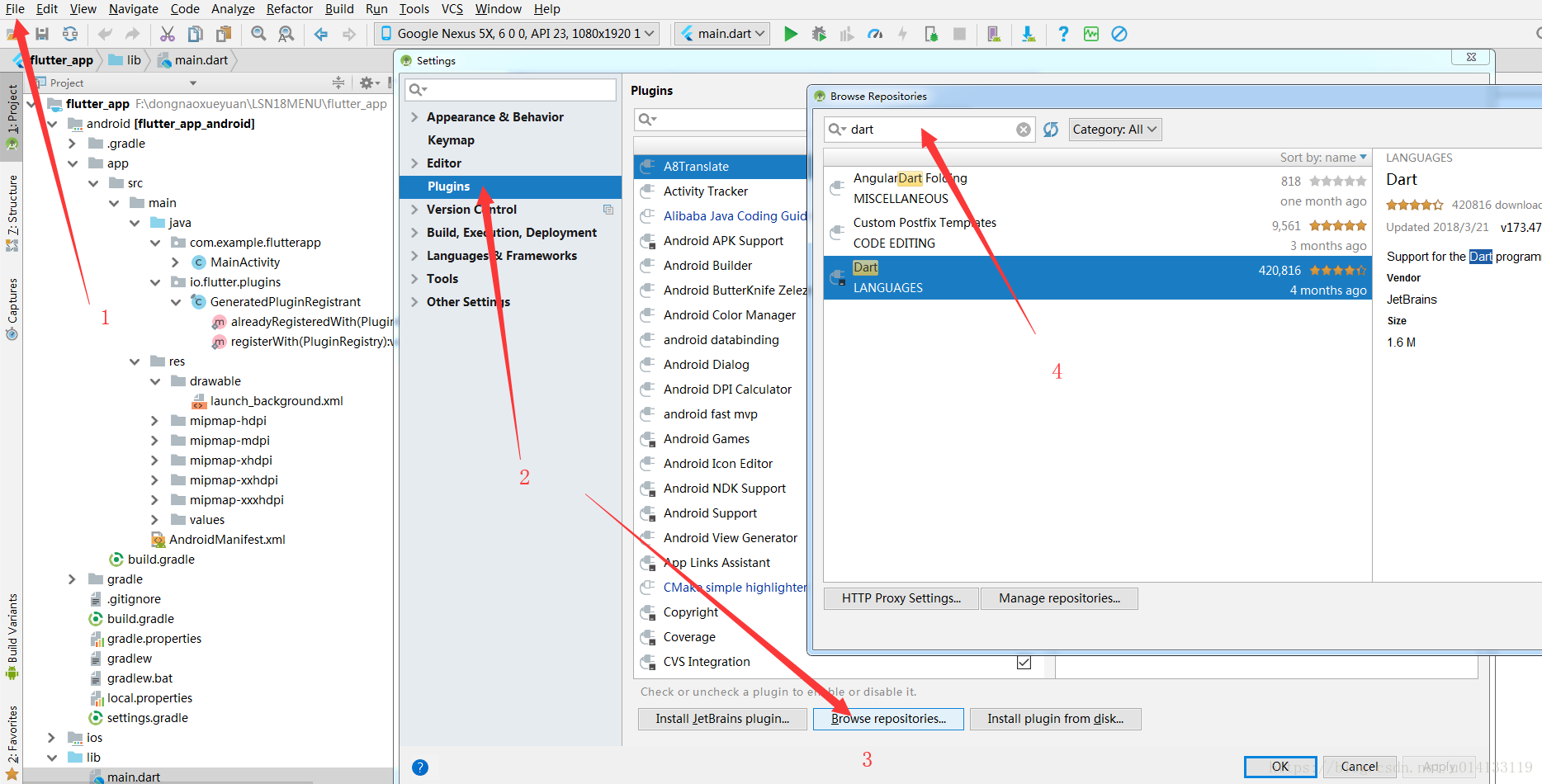Screen dimensions: 1542x784
Task: Expand the mipmap-hdpi folder
Action: click(155, 421)
